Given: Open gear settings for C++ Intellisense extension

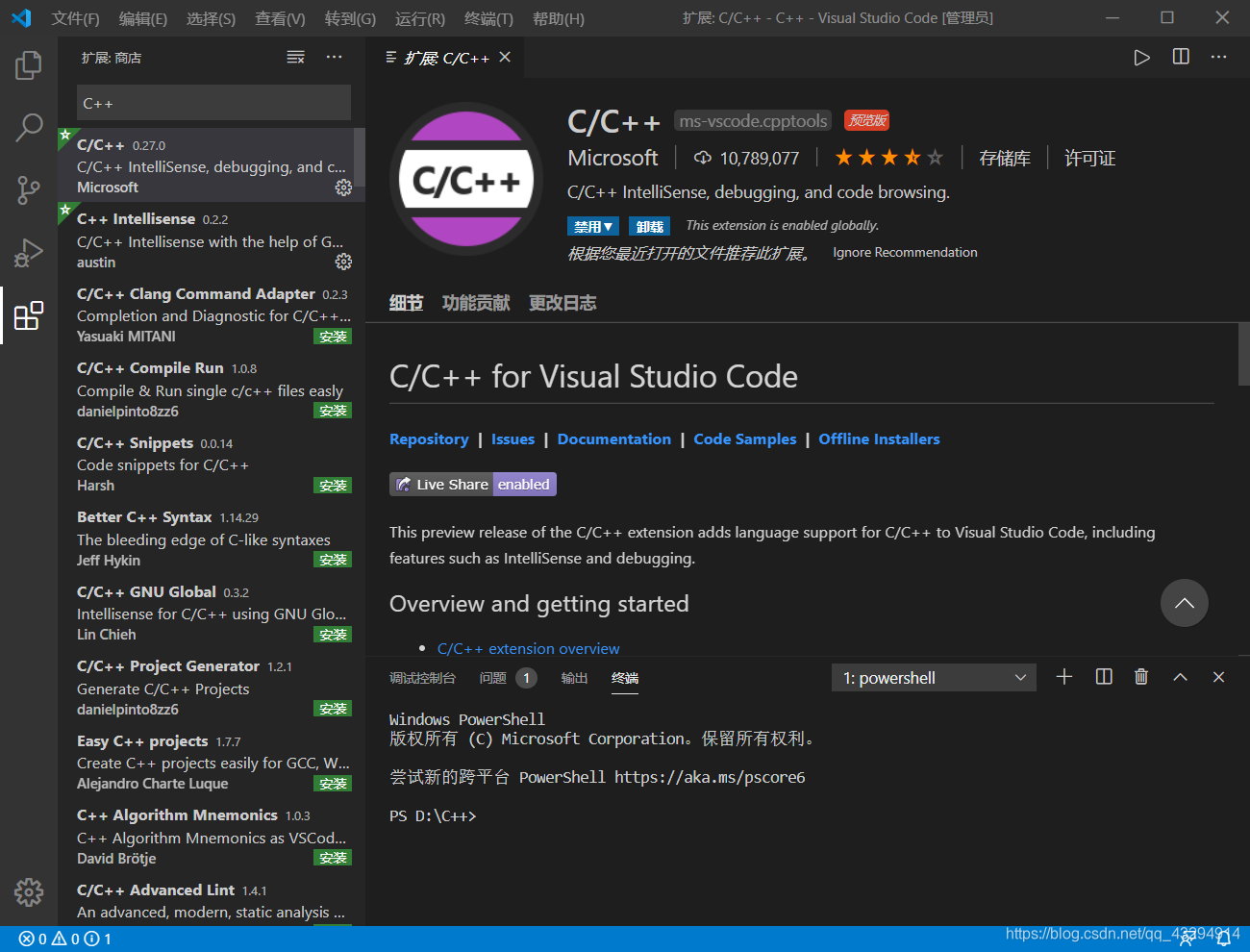Looking at the screenshot, I should point(343,262).
